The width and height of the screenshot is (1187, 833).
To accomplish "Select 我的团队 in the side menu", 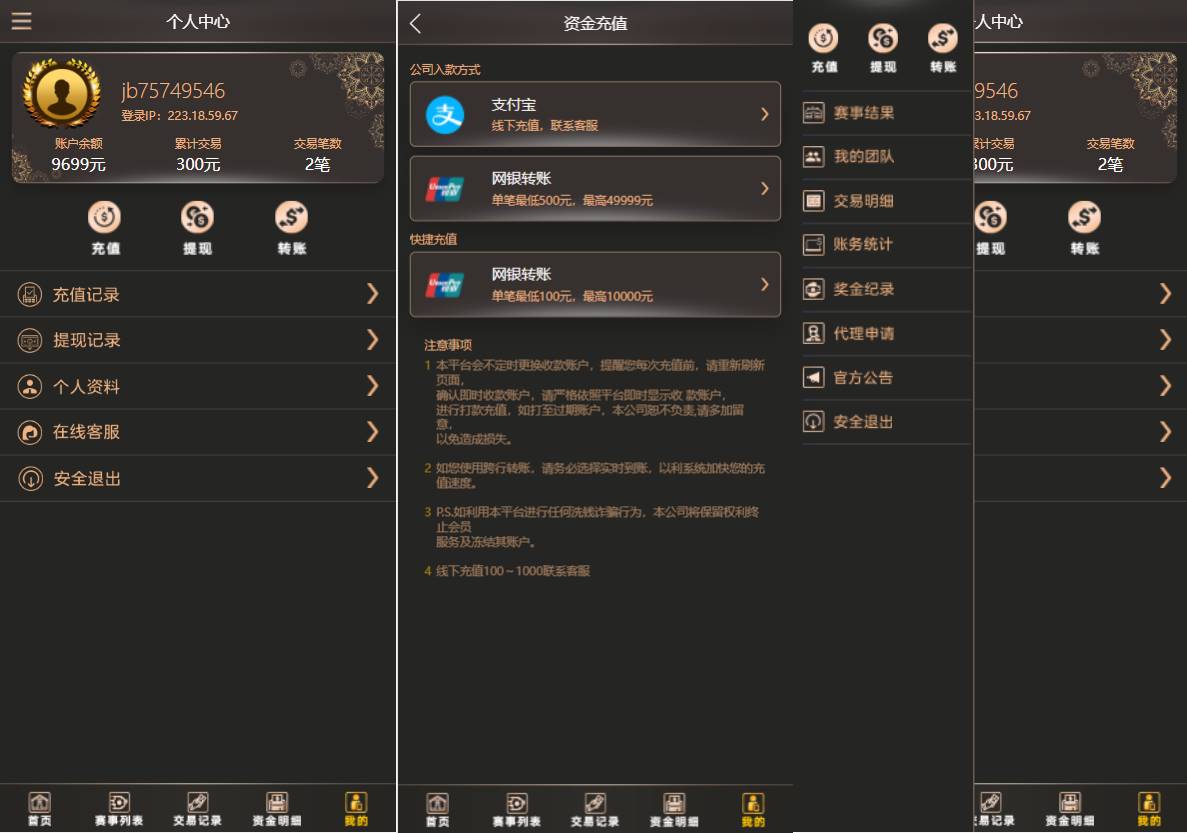I will (886, 157).
